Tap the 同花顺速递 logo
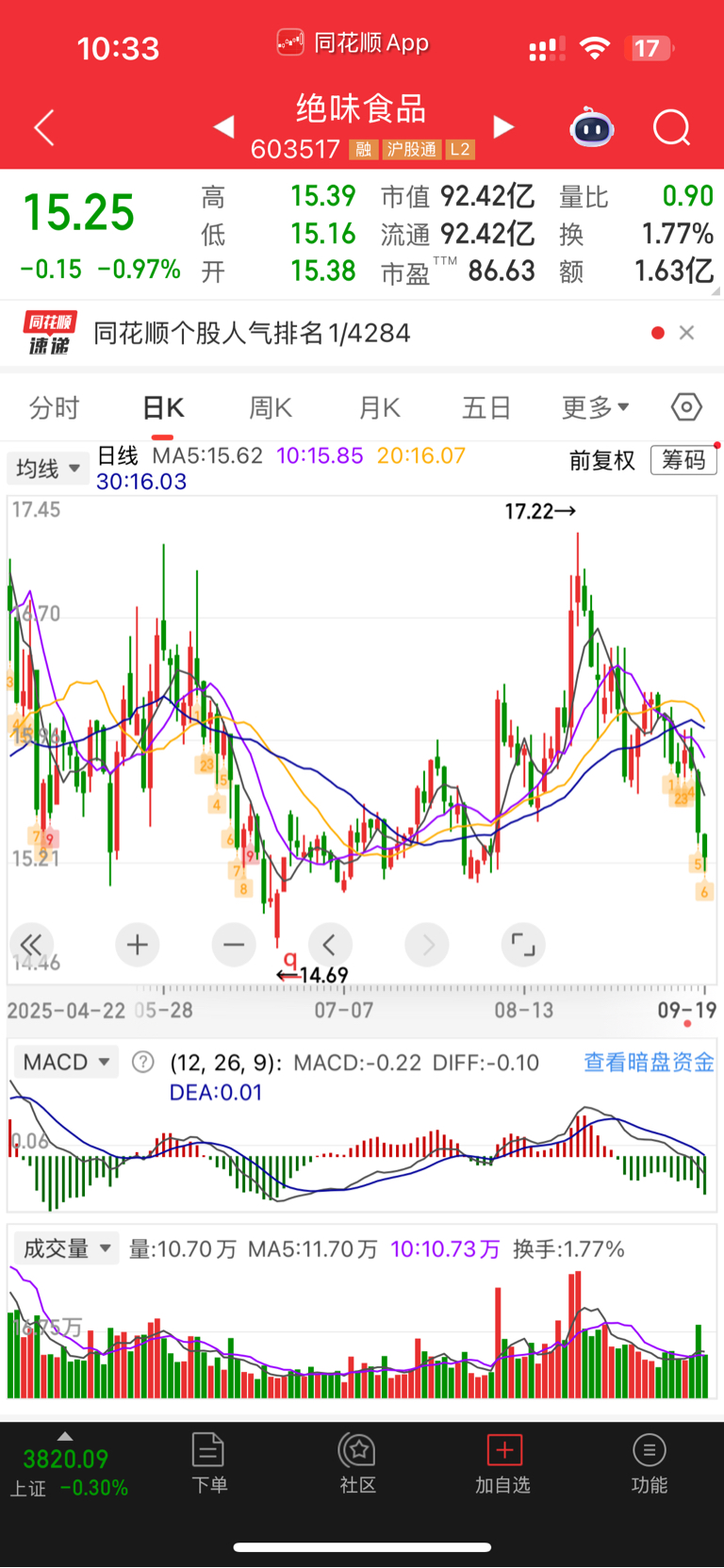 [x=49, y=333]
